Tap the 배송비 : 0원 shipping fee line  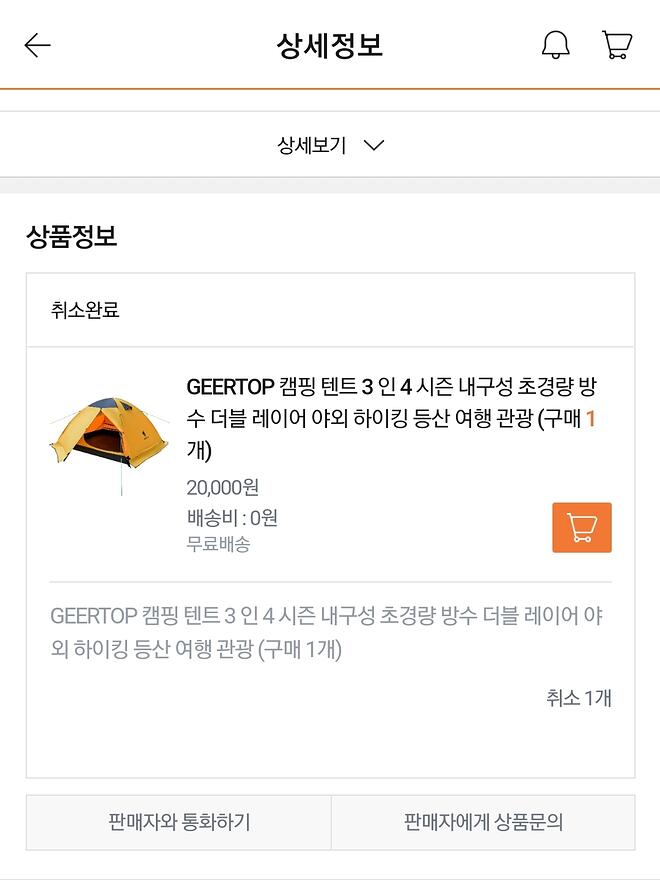coord(232,518)
